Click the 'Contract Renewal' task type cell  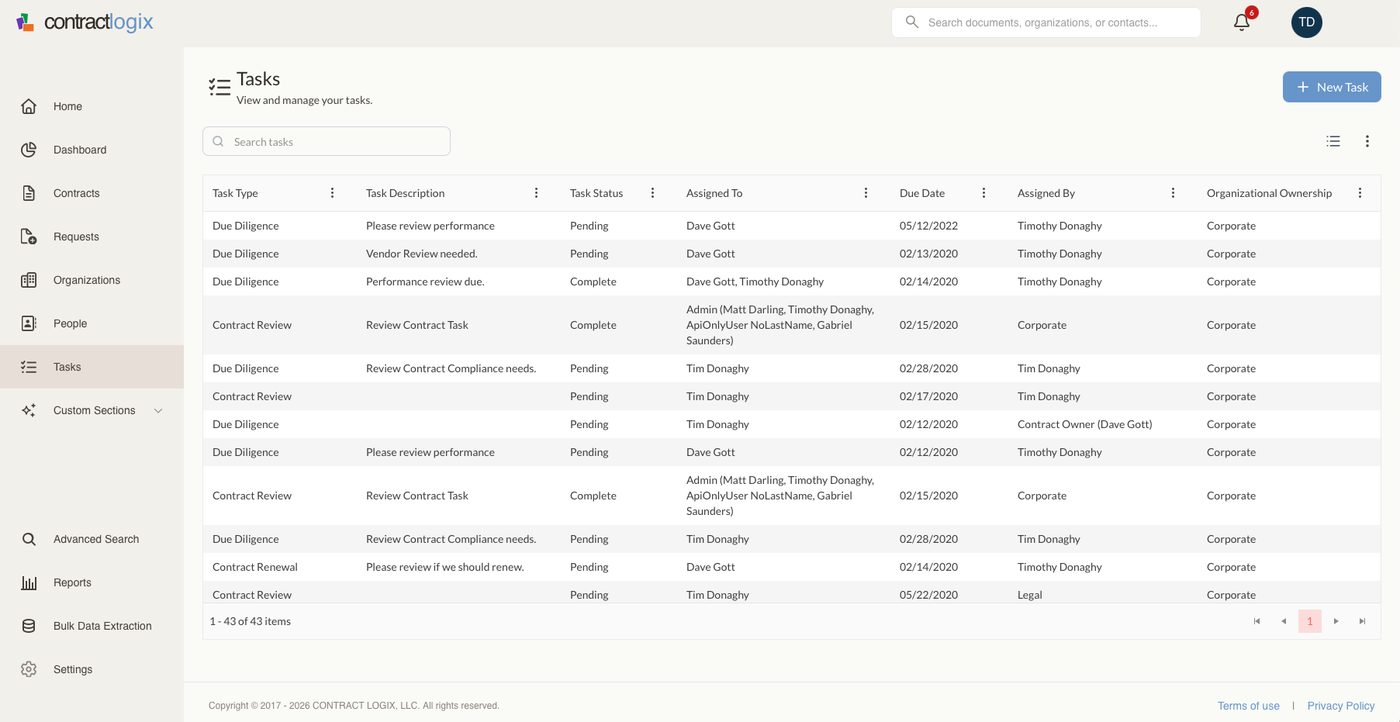[255, 567]
